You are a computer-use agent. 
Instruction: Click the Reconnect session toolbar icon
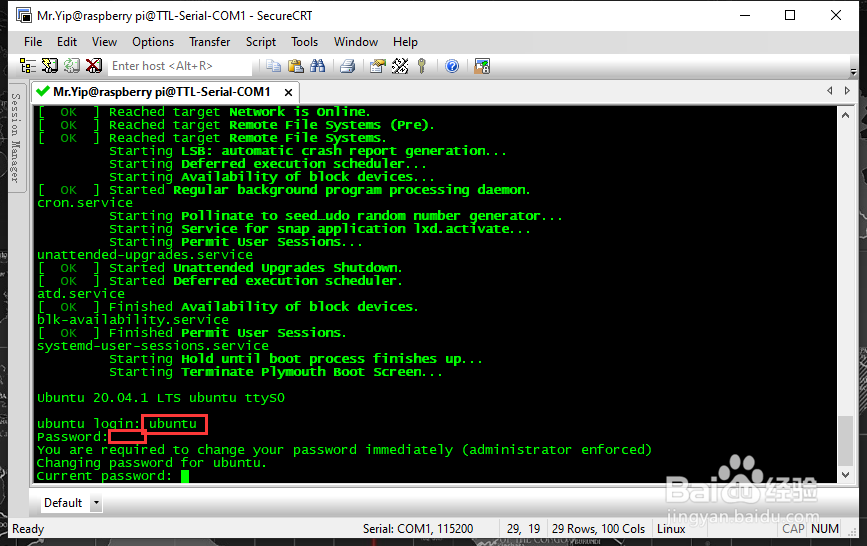pos(72,66)
